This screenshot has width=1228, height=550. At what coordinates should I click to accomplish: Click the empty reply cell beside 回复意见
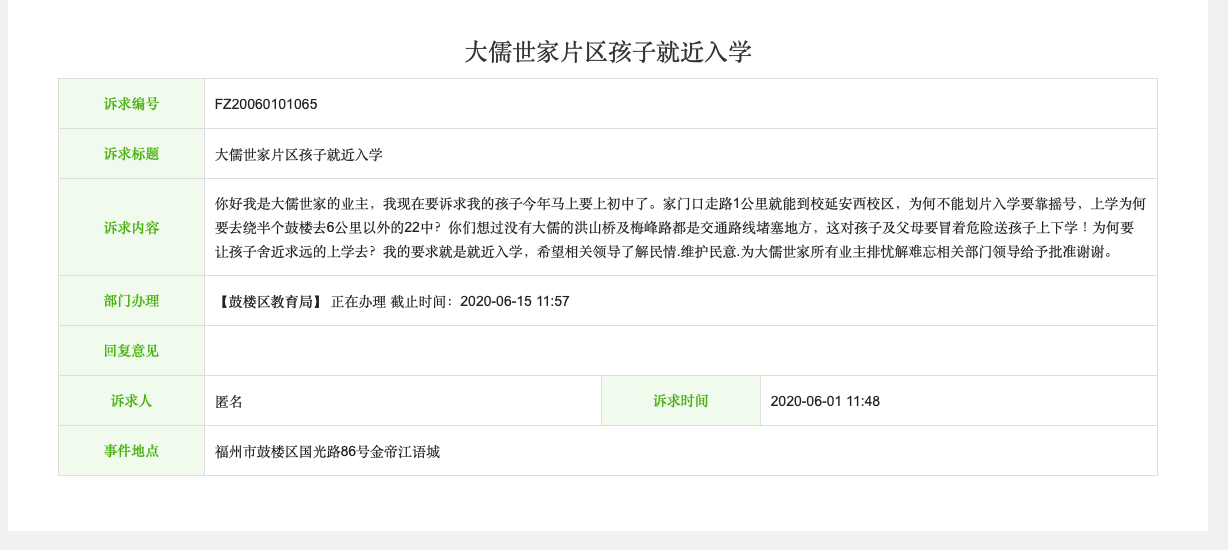click(680, 351)
